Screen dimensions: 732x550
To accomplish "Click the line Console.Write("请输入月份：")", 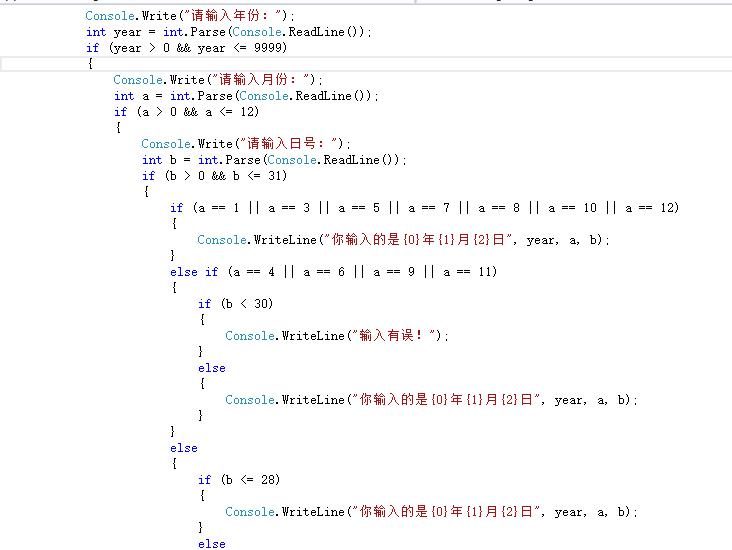I will tap(218, 80).
